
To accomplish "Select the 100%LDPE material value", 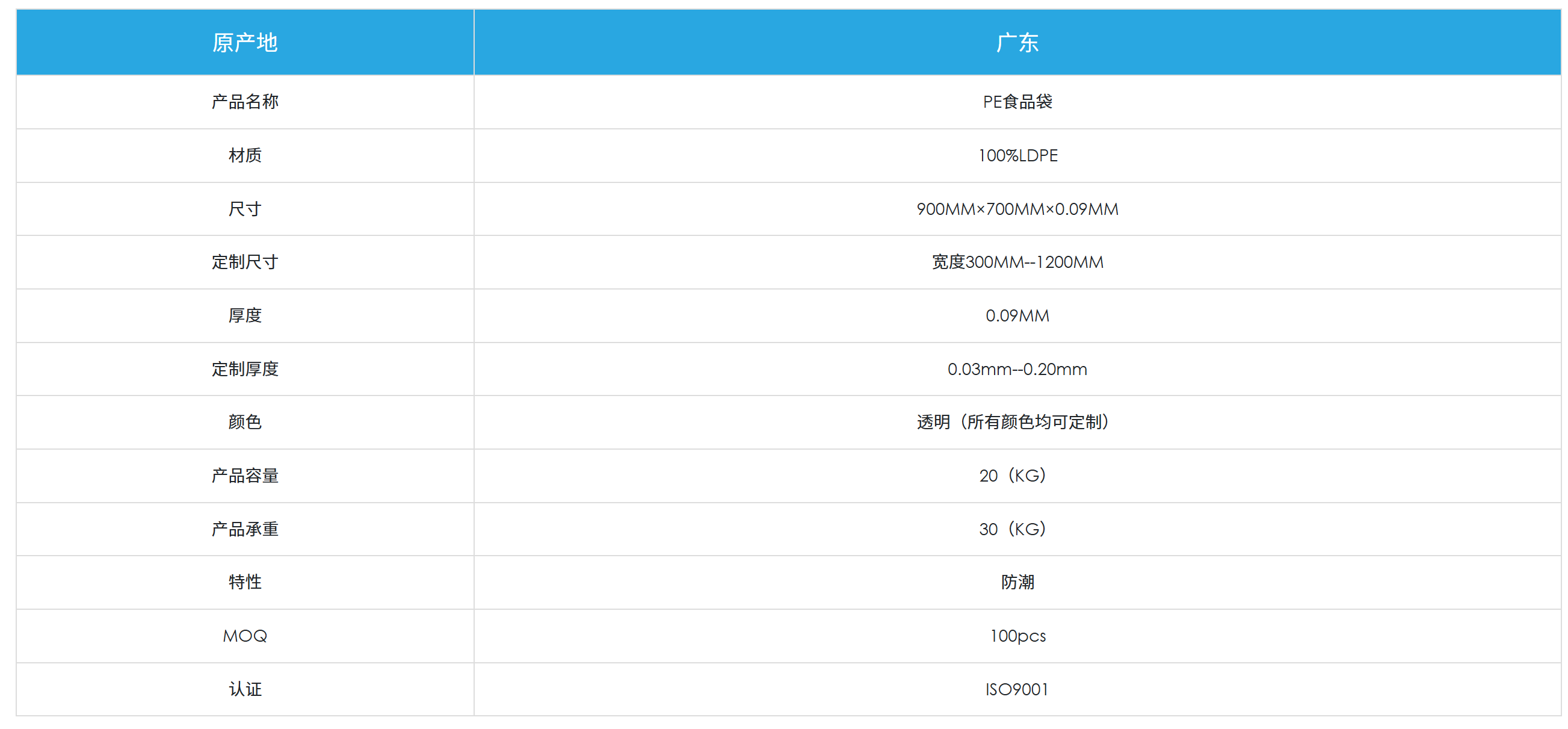I will [1017, 155].
